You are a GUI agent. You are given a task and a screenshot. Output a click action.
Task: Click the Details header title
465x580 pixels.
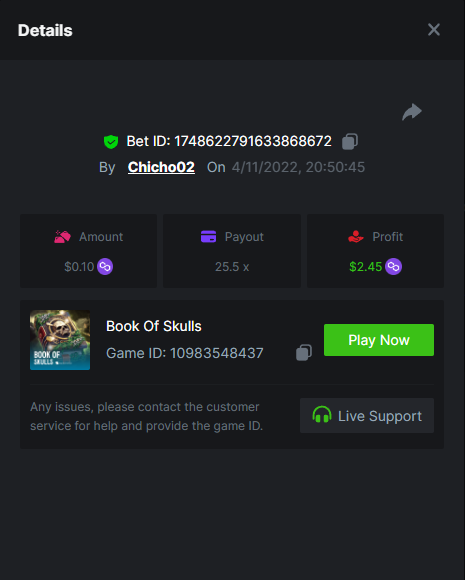click(x=45, y=30)
